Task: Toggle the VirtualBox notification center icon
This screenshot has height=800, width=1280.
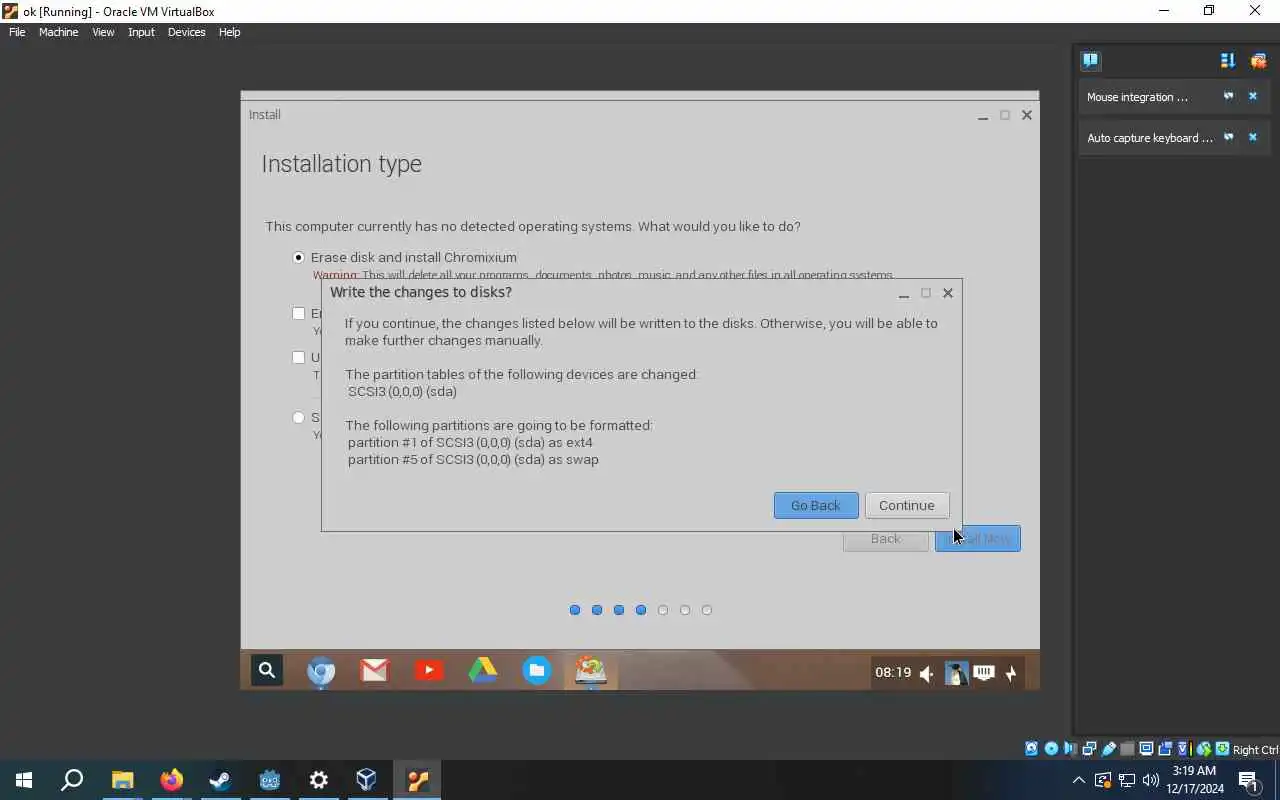Action: coord(1090,61)
